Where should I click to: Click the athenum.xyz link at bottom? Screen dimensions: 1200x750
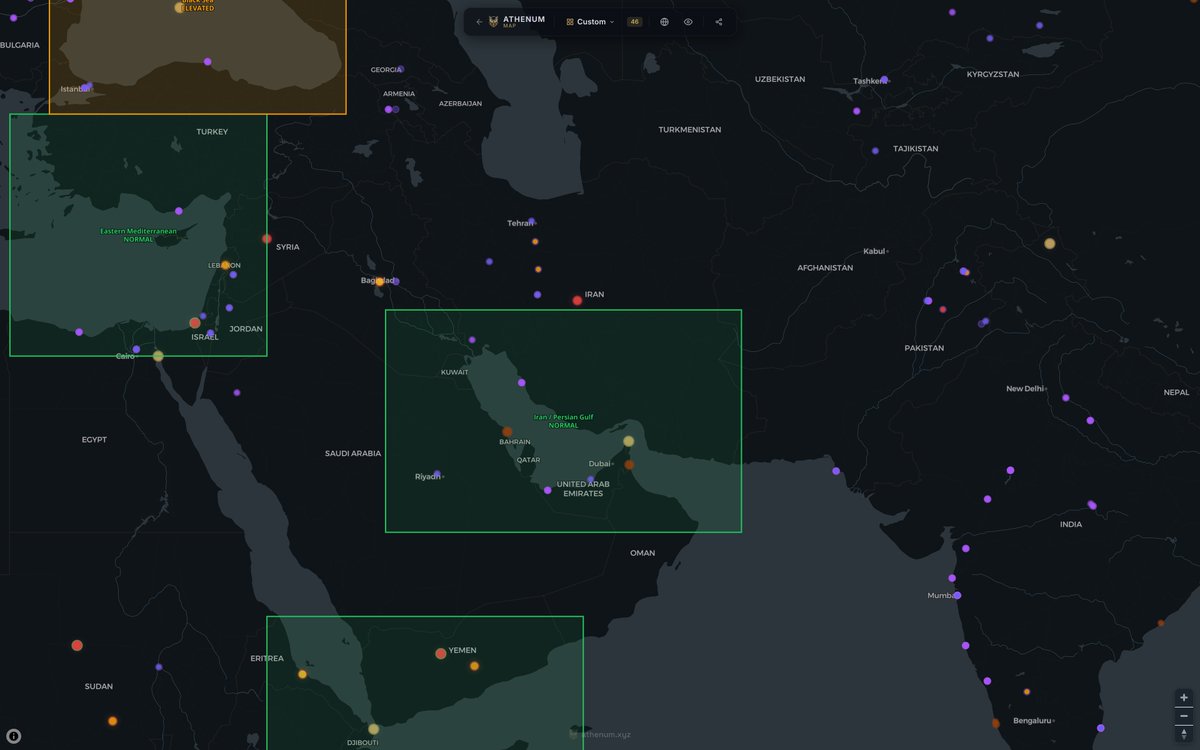pos(605,735)
